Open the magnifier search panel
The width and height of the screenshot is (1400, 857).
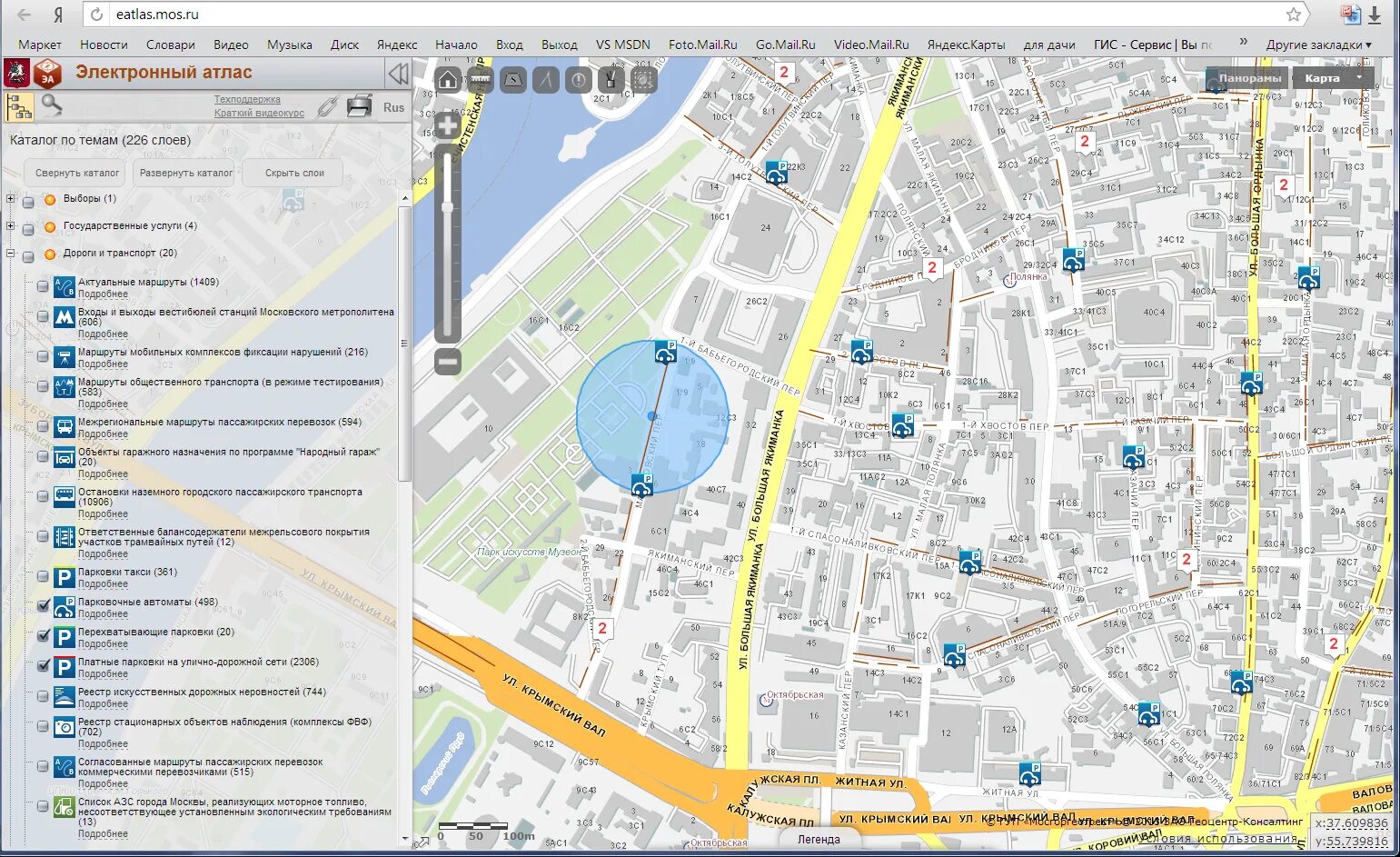52,105
